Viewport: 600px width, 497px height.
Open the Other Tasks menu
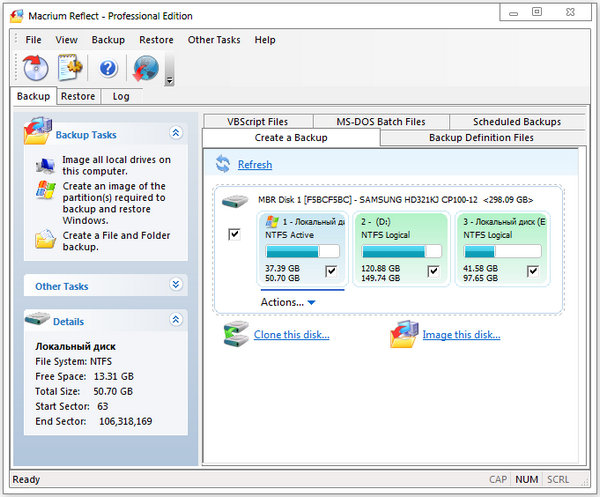[214, 40]
